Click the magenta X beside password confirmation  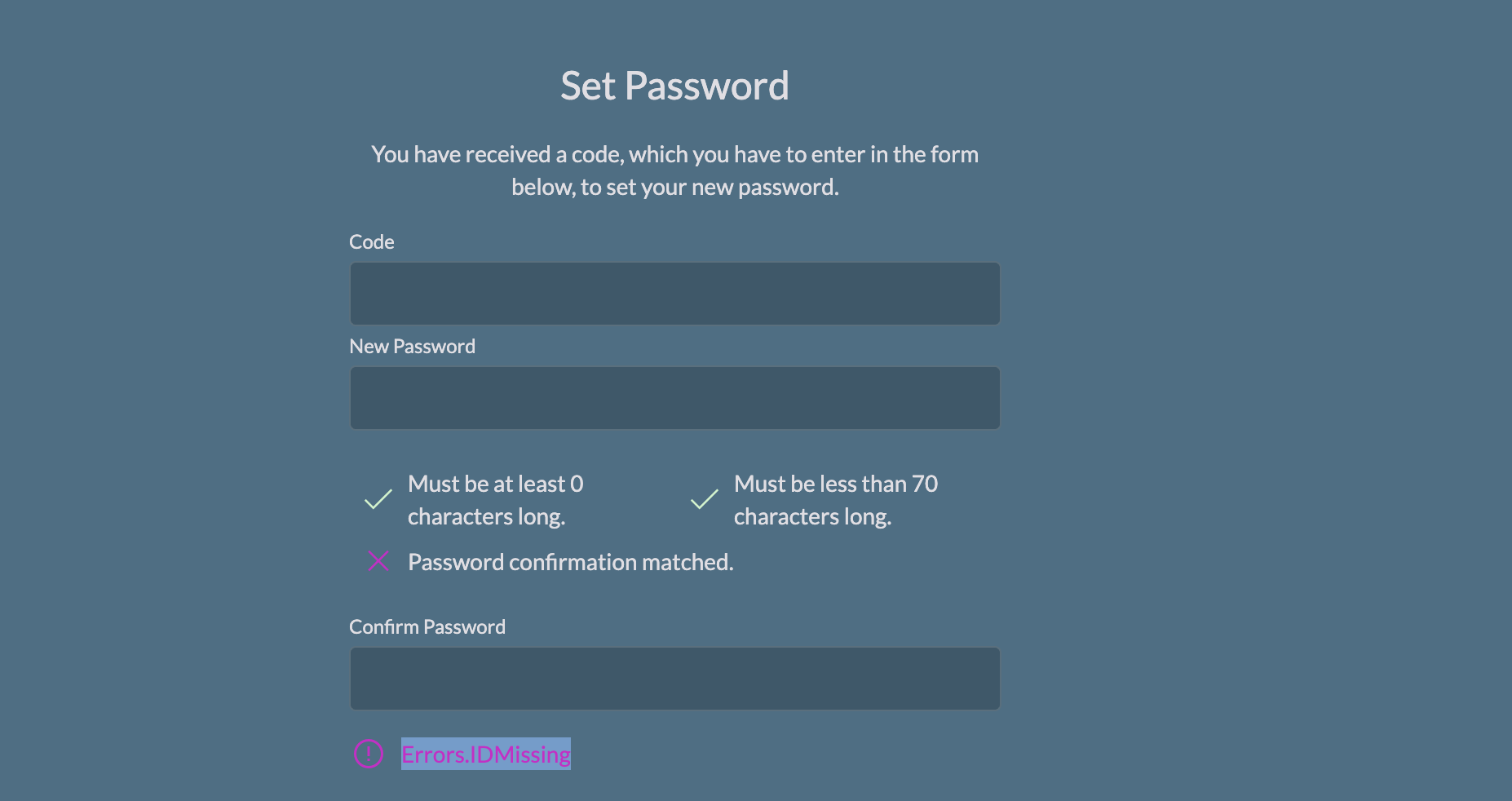point(378,561)
